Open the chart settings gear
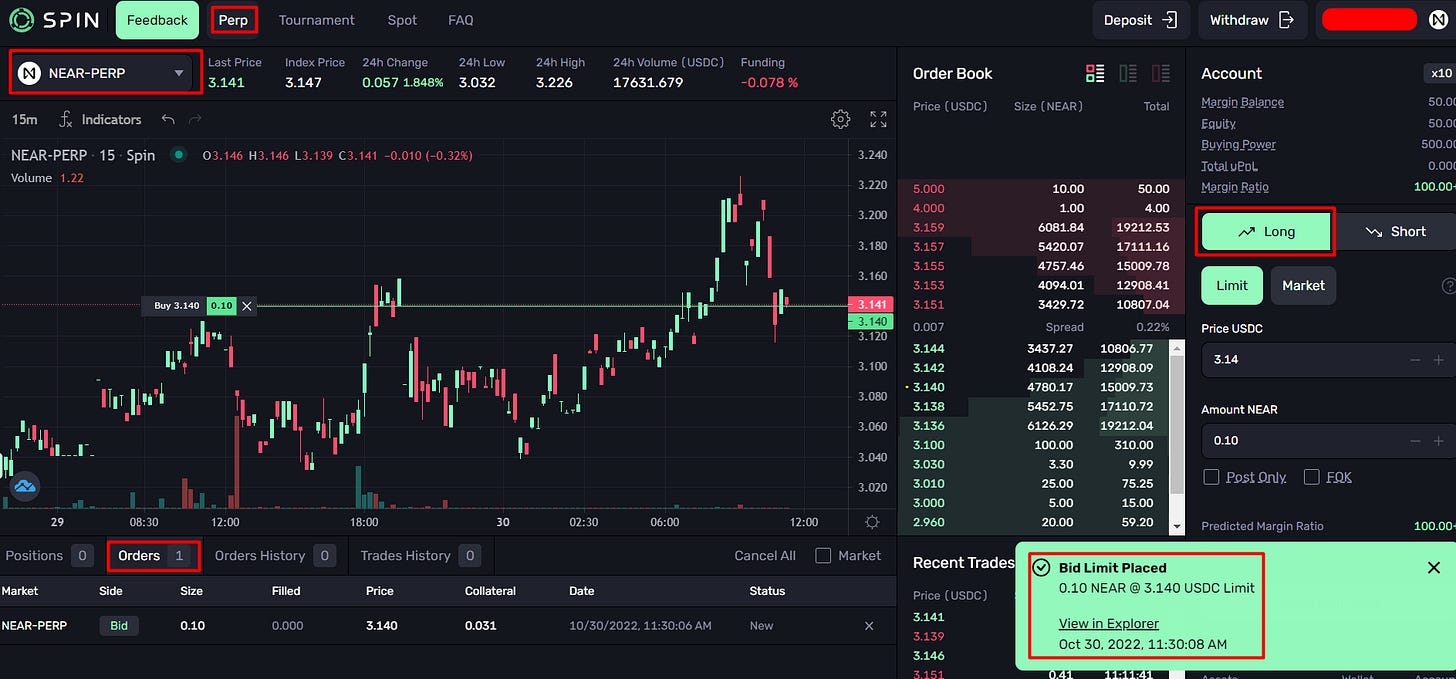This screenshot has height=679, width=1456. pyautogui.click(x=840, y=119)
